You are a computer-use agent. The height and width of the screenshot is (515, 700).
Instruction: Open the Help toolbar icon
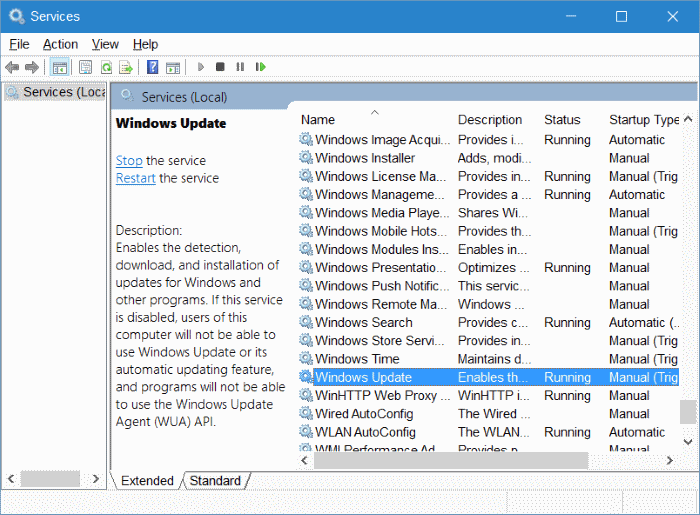pyautogui.click(x=153, y=67)
